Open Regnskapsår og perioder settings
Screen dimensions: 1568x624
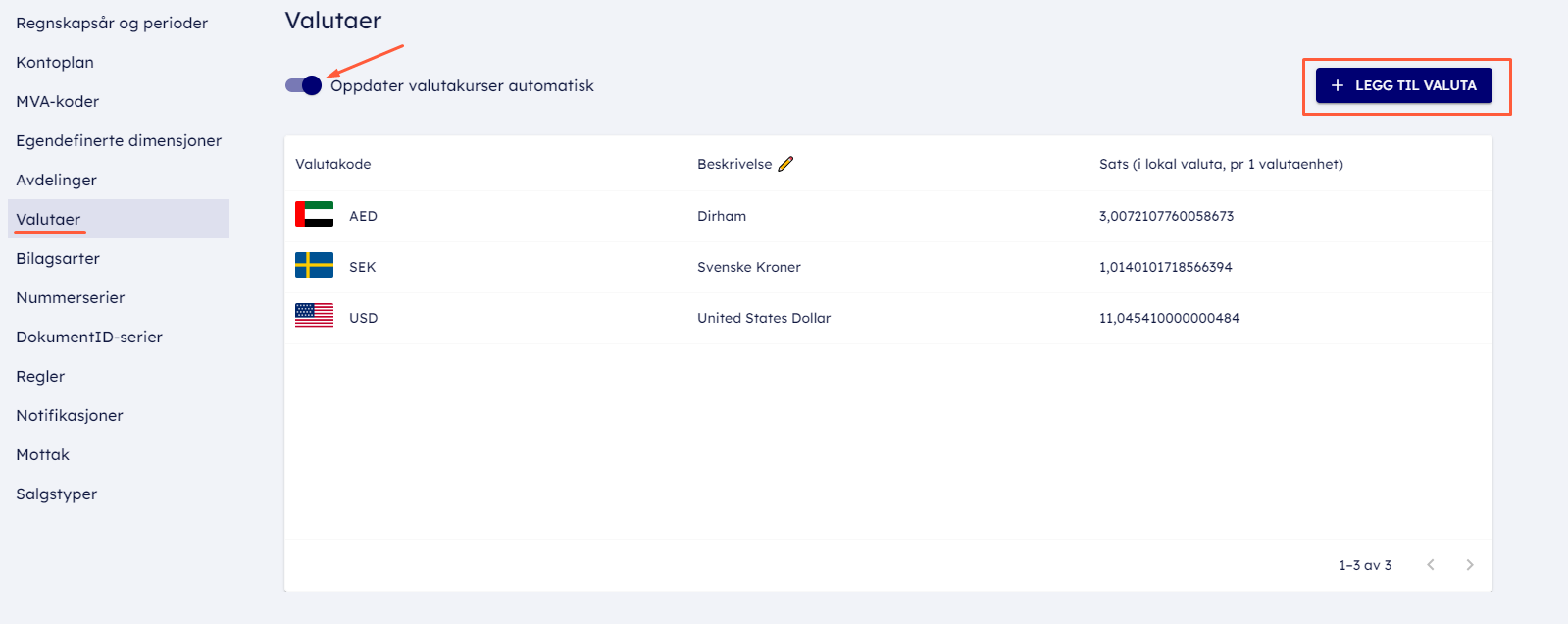point(112,23)
